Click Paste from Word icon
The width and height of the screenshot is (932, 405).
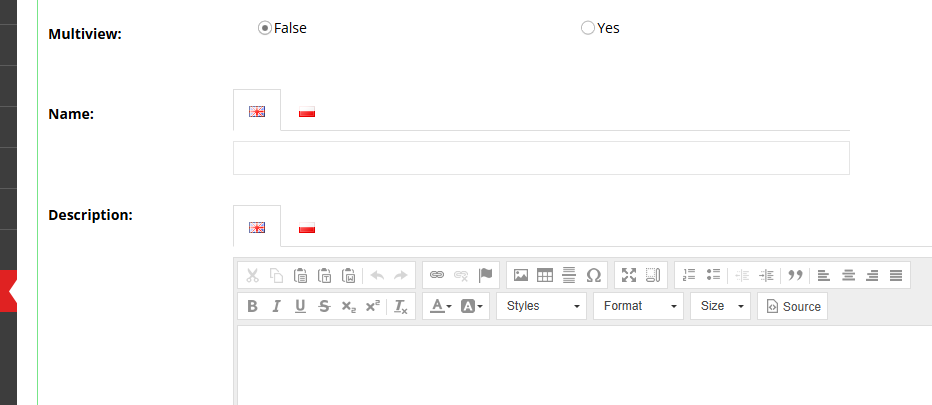348,275
